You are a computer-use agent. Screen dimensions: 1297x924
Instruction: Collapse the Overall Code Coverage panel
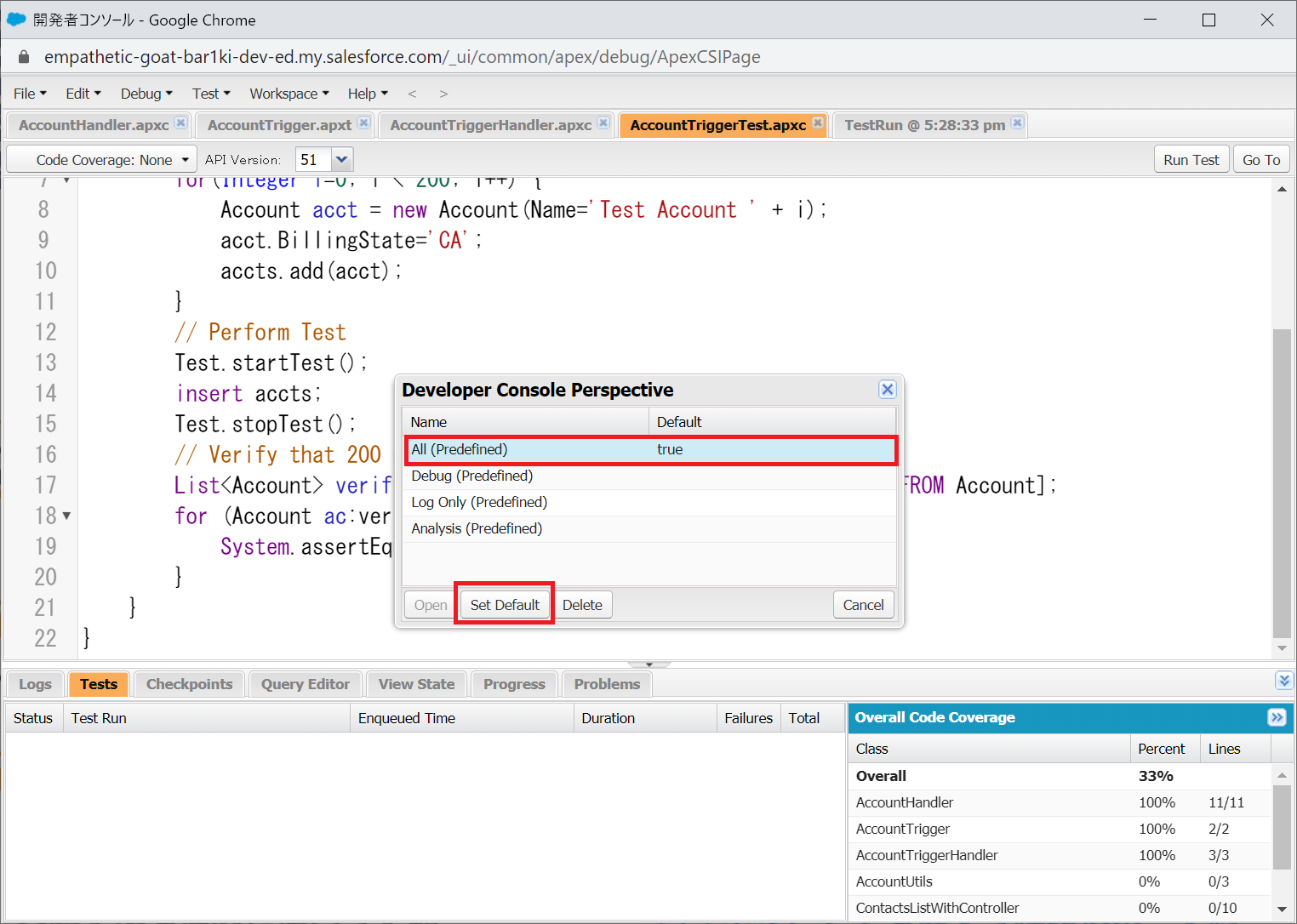[1277, 717]
